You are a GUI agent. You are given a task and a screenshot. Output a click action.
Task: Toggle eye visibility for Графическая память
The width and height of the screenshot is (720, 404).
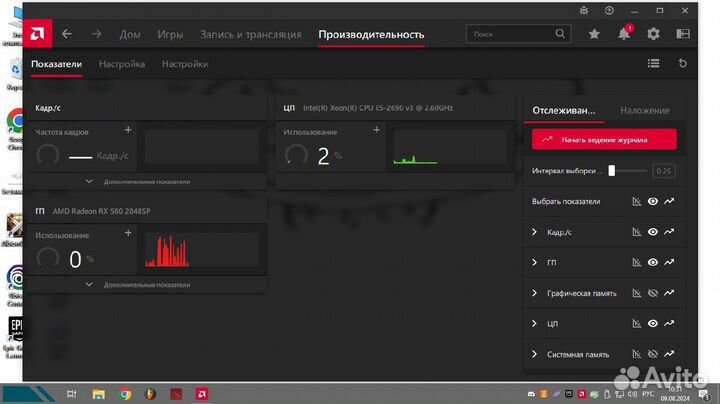point(653,293)
